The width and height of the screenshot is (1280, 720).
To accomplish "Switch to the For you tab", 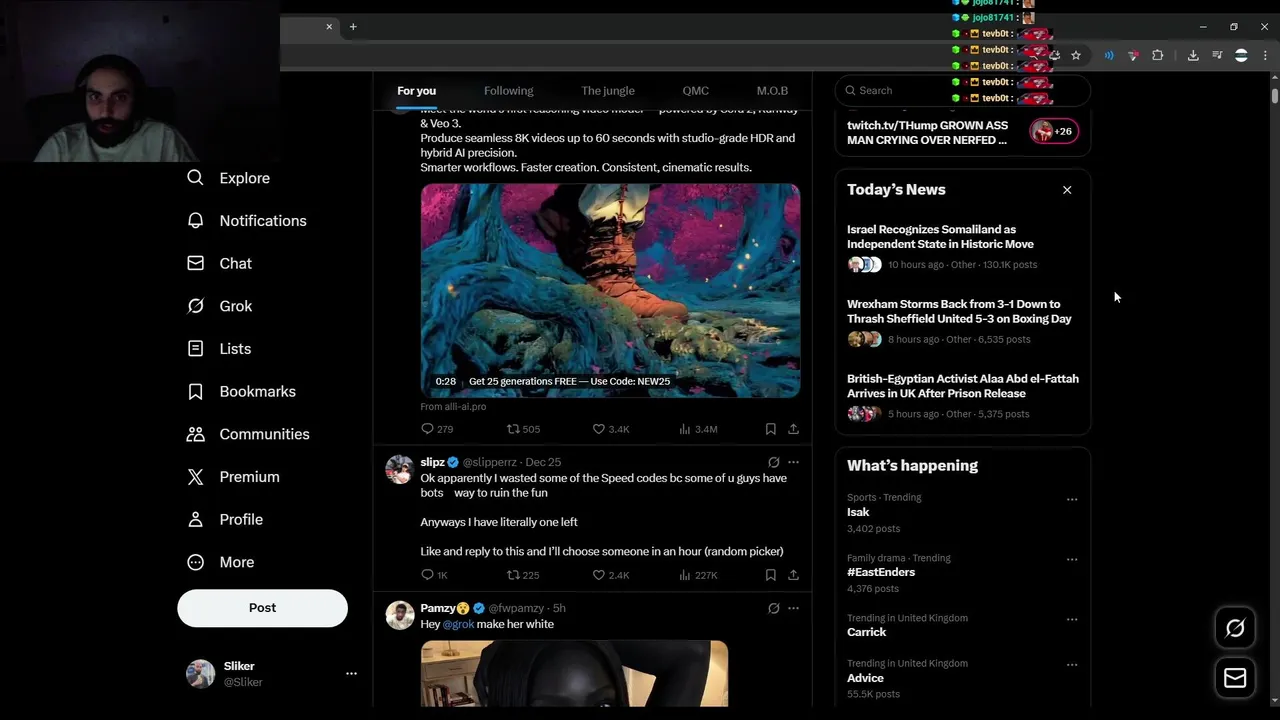I will click(x=416, y=91).
